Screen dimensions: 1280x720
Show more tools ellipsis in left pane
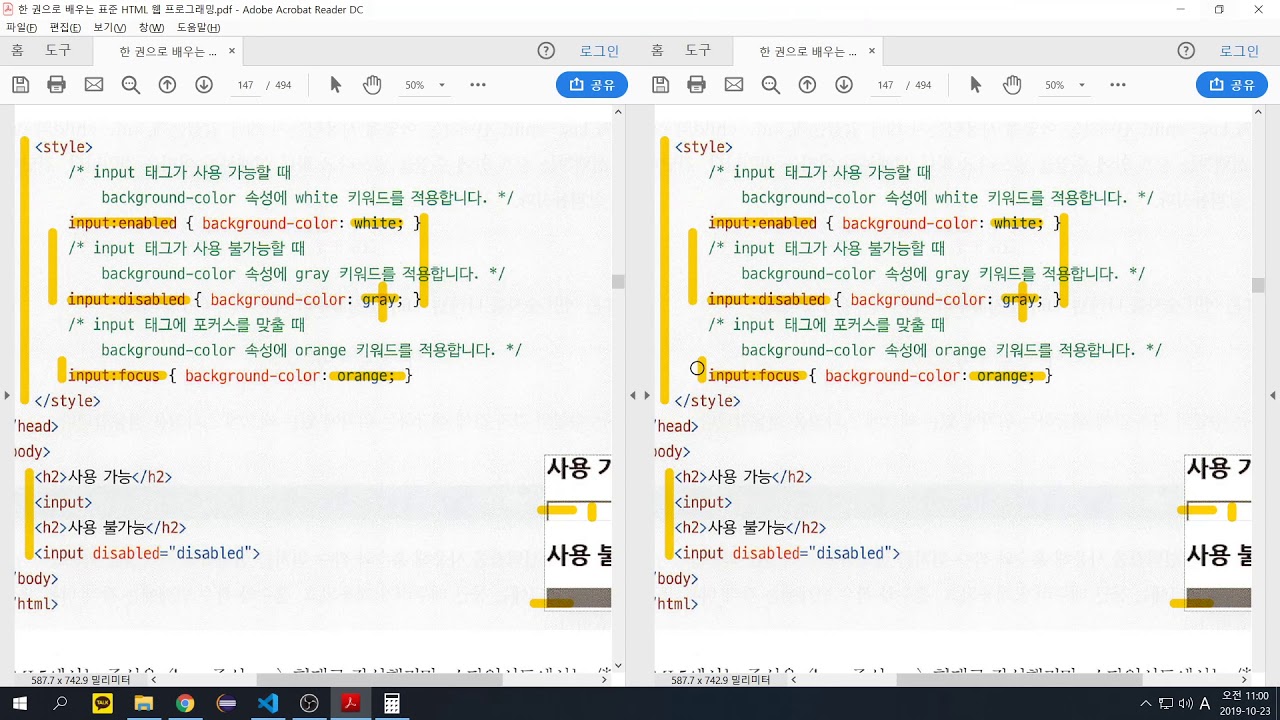pos(478,85)
